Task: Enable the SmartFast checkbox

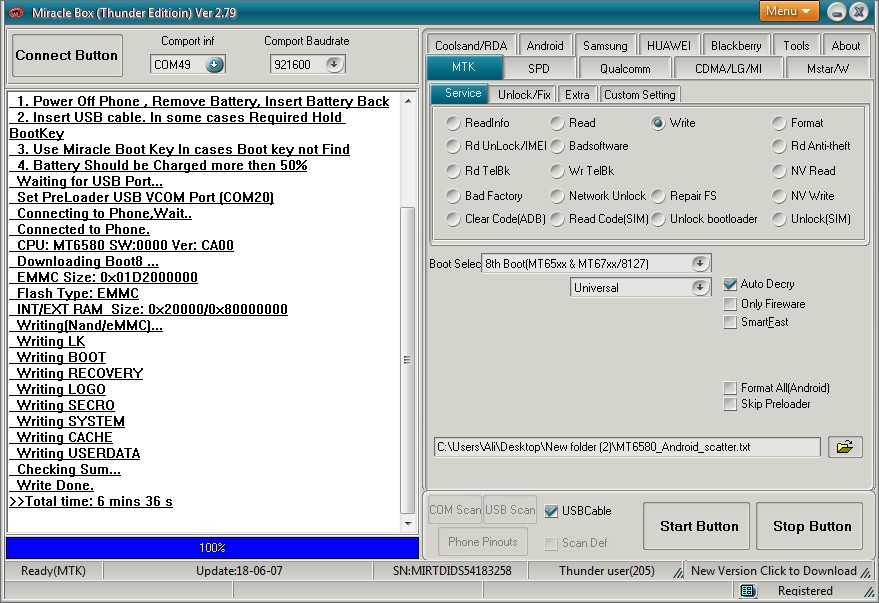Action: click(x=730, y=322)
